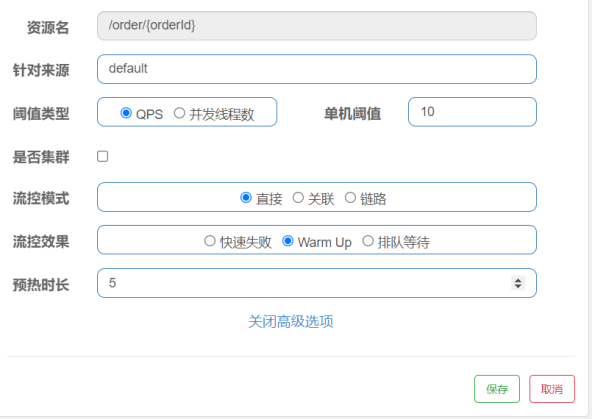Click the 资源名 label
Image resolution: width=592 pixels, height=419 pixels.
pos(48,28)
